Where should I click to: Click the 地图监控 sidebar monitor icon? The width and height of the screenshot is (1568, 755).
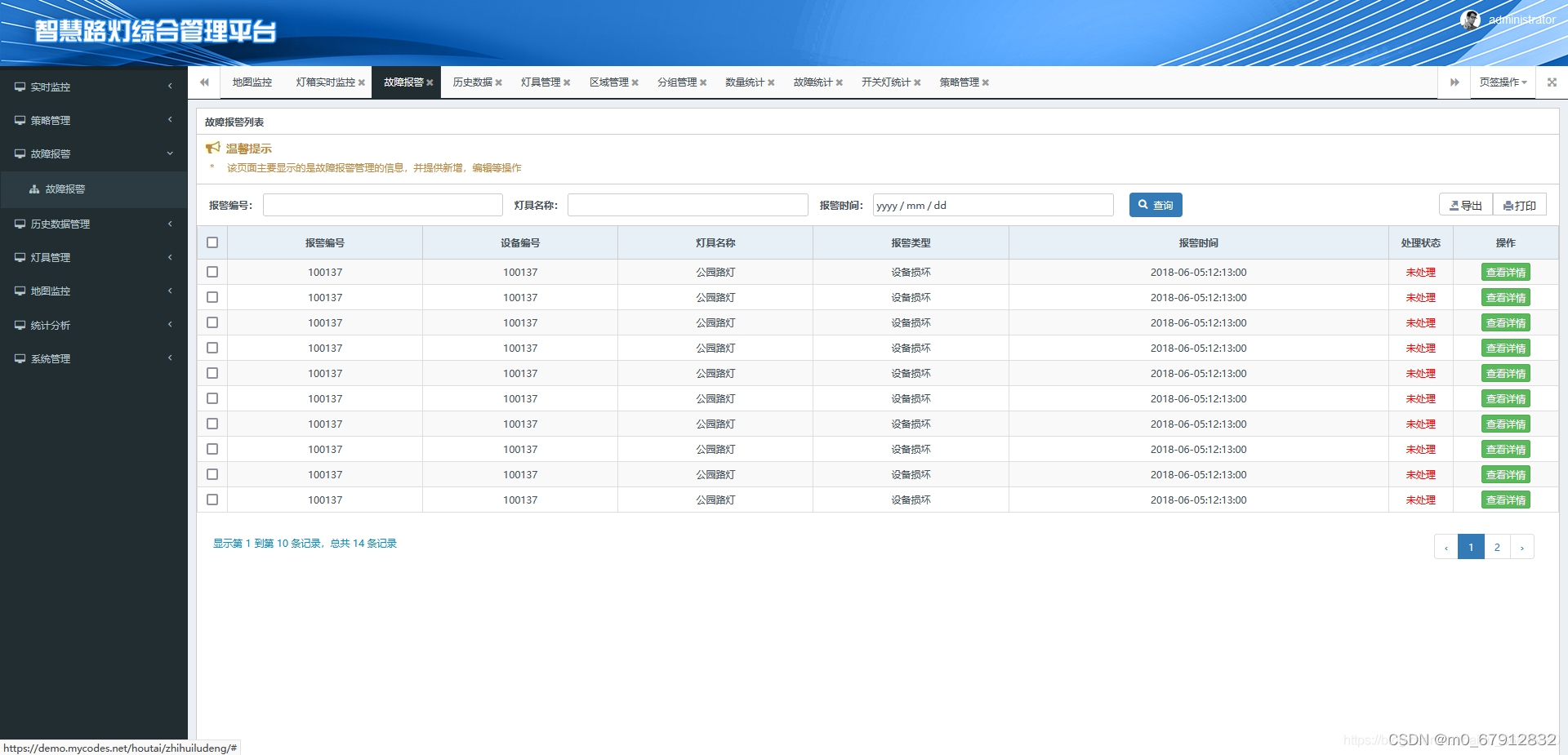[x=20, y=291]
